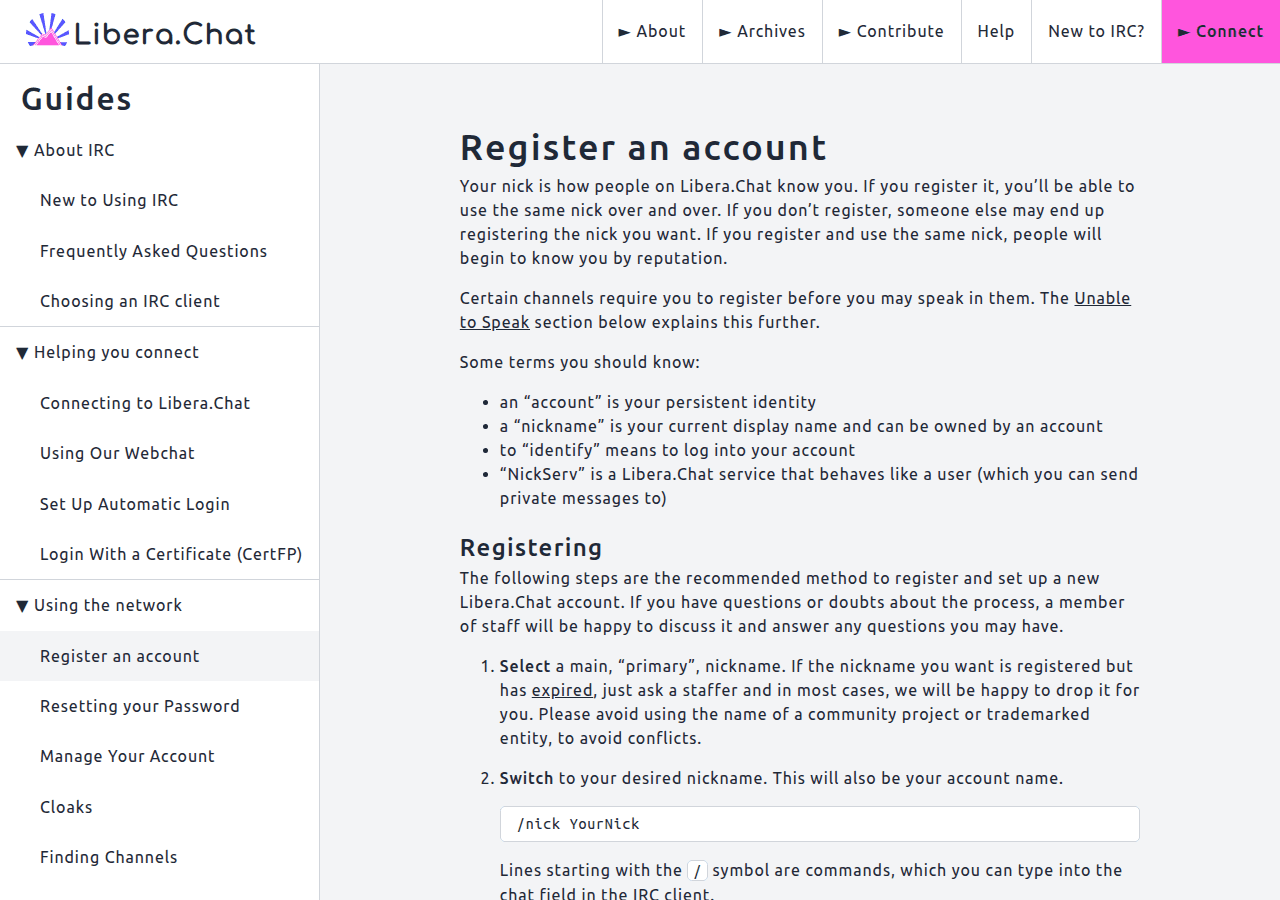Screen dimensions: 1280x900
Task: Click the /nick YourNick command box
Action: point(819,823)
